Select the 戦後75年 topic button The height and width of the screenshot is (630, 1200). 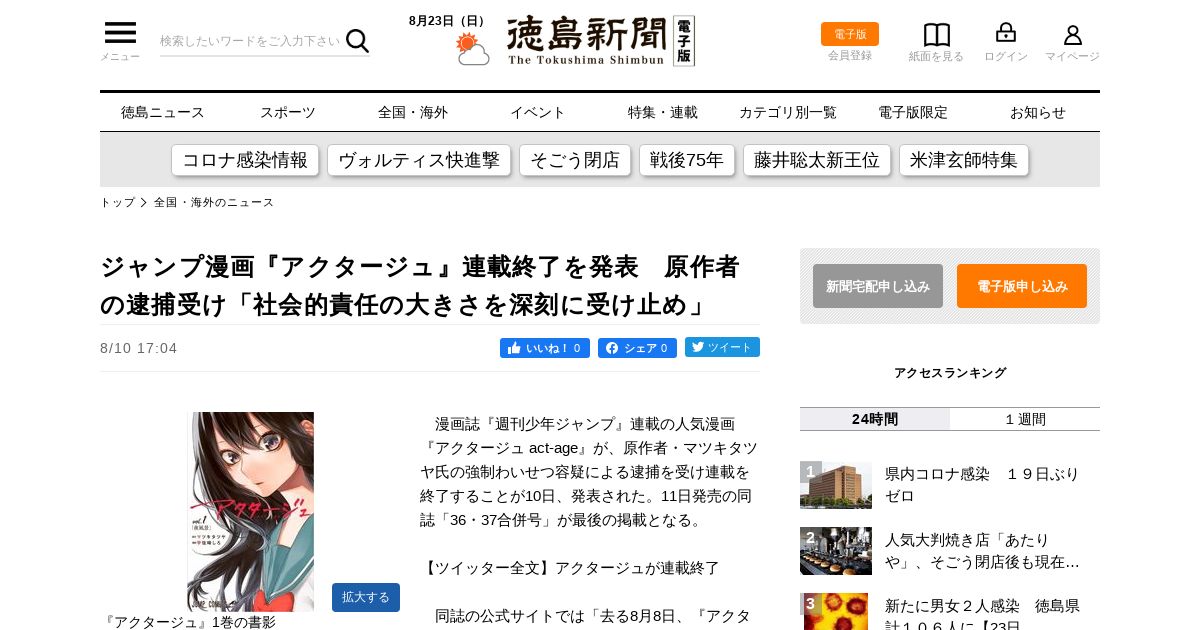click(x=687, y=160)
